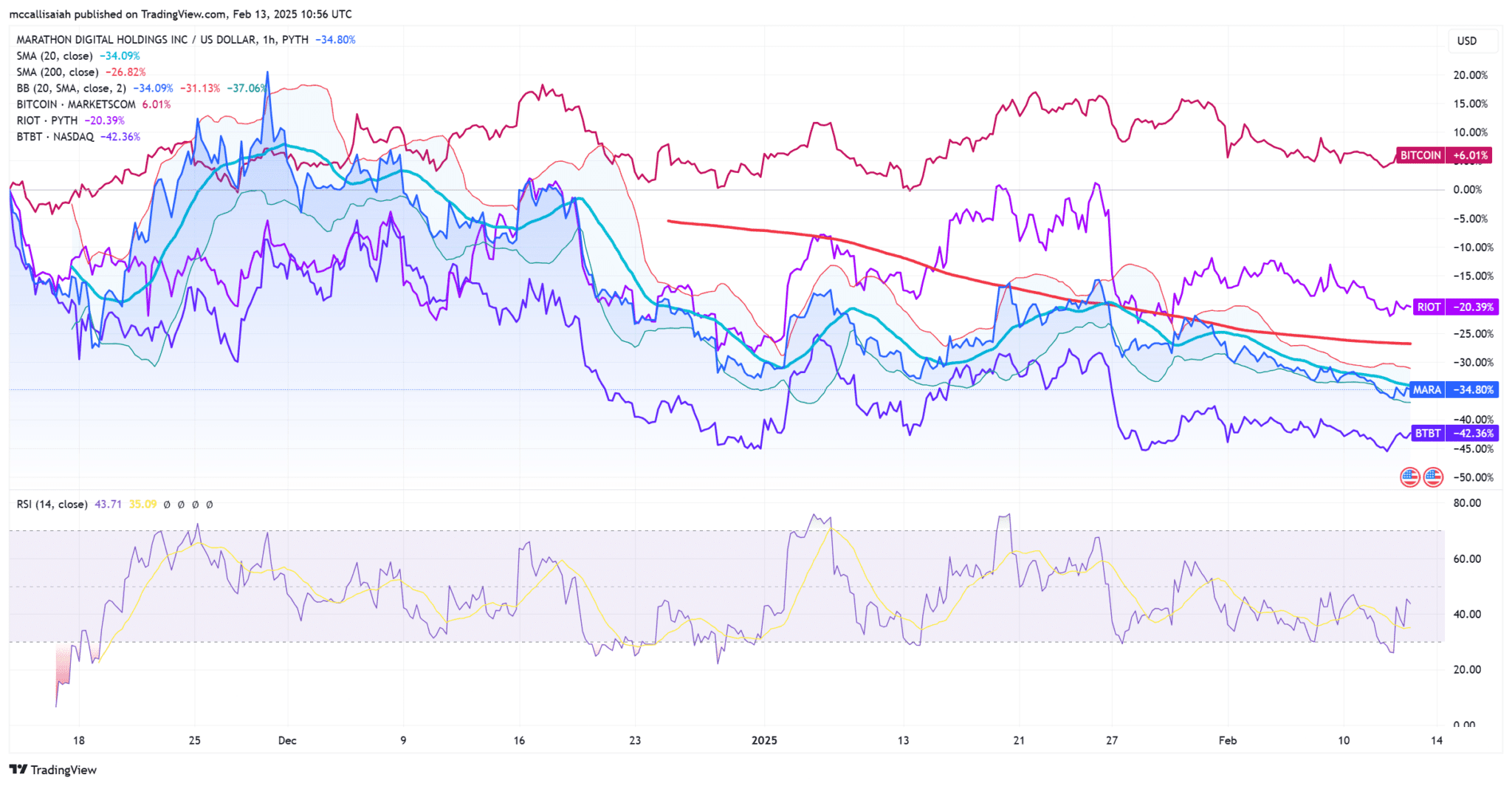The width and height of the screenshot is (1512, 786).
Task: Click the SMA (20, close) legend entry
Action: (55, 55)
